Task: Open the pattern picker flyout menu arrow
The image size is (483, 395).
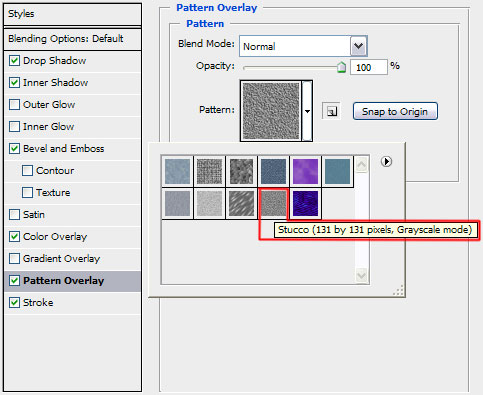Action: 386,162
